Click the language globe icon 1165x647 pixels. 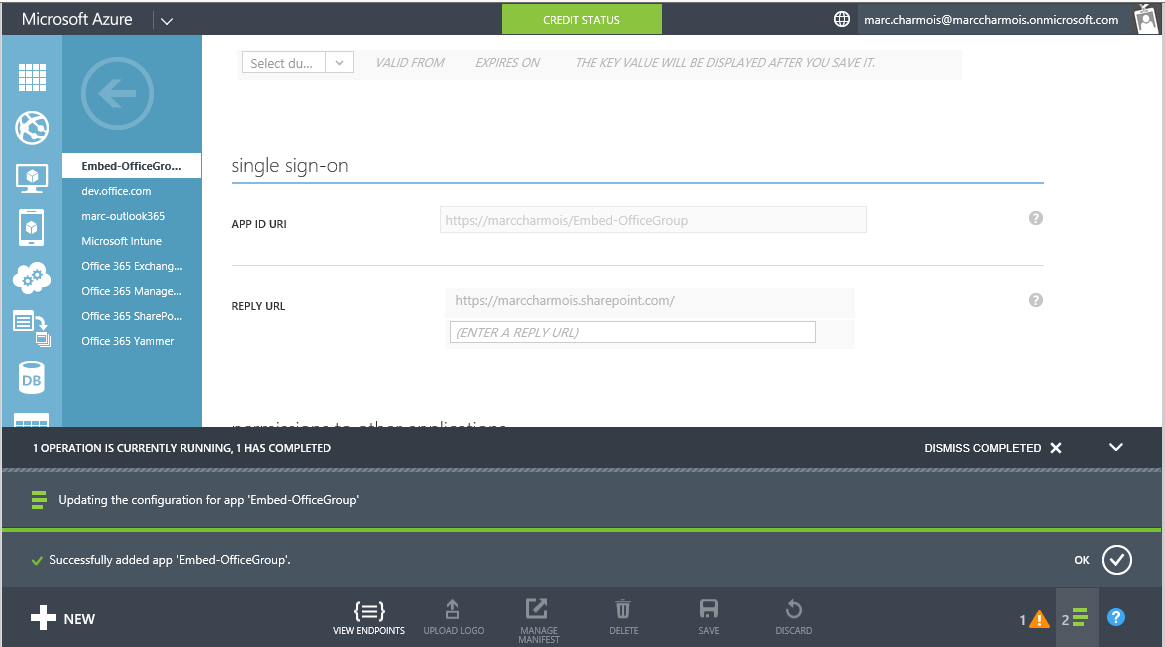coord(842,19)
